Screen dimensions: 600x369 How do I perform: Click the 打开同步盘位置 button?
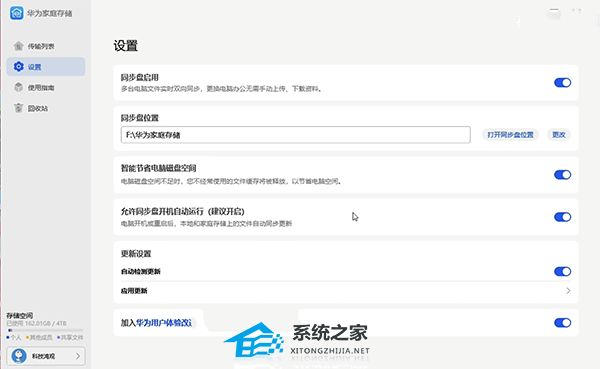tap(510, 135)
